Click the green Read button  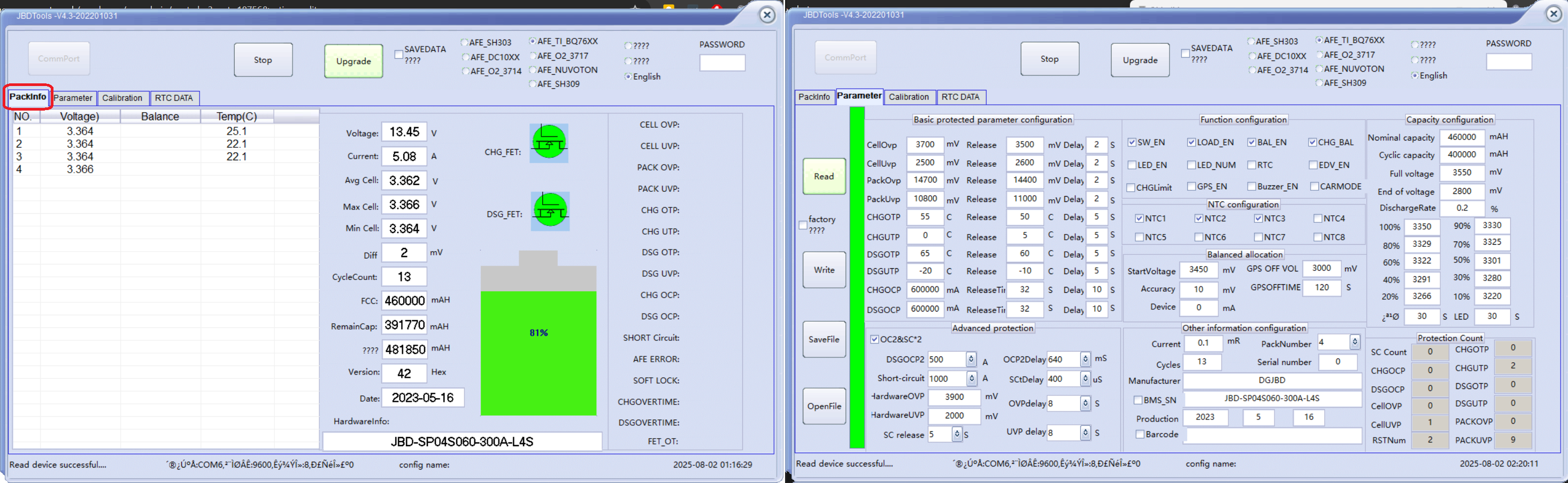824,176
